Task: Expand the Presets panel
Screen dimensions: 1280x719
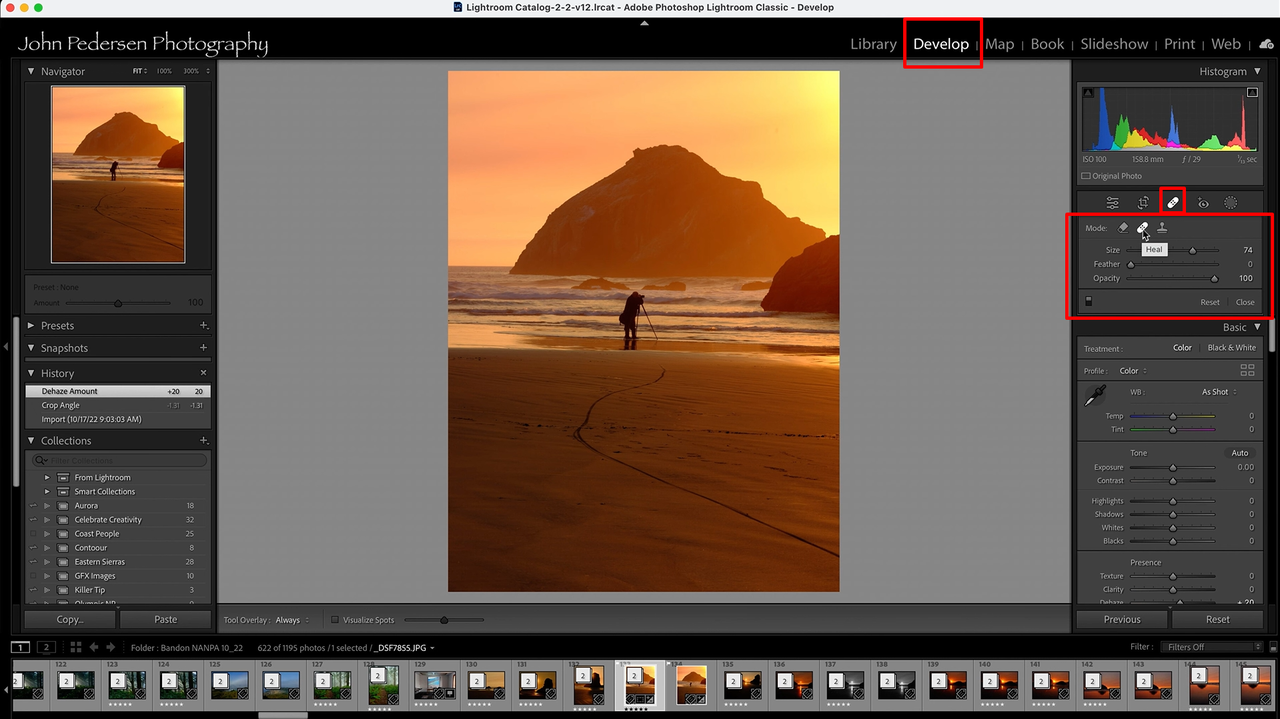Action: point(32,325)
